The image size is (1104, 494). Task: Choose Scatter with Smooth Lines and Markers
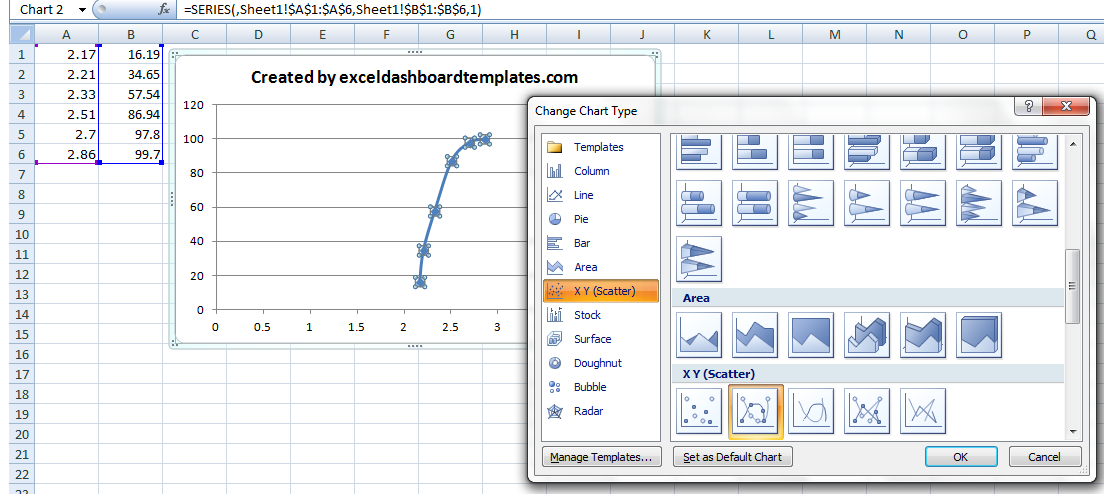tap(755, 410)
